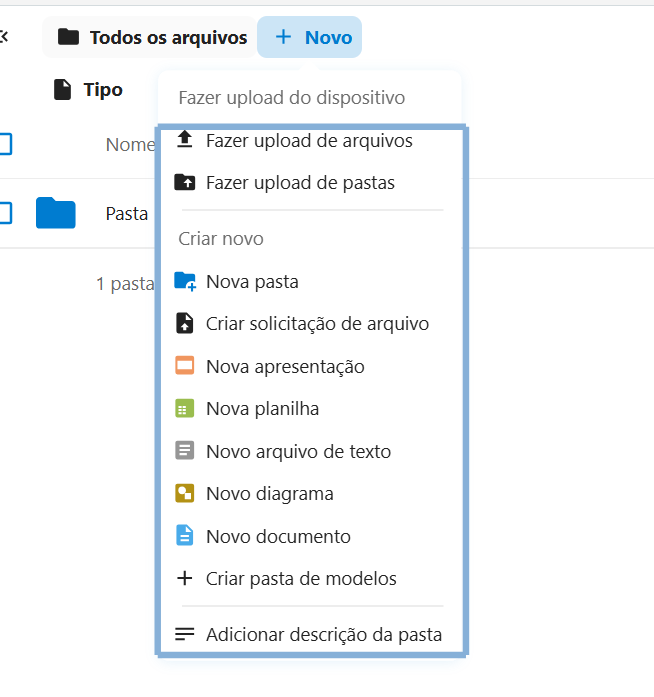This screenshot has width=654, height=697.
Task: Click the blue Nova pasta folder icon
Action: (185, 281)
